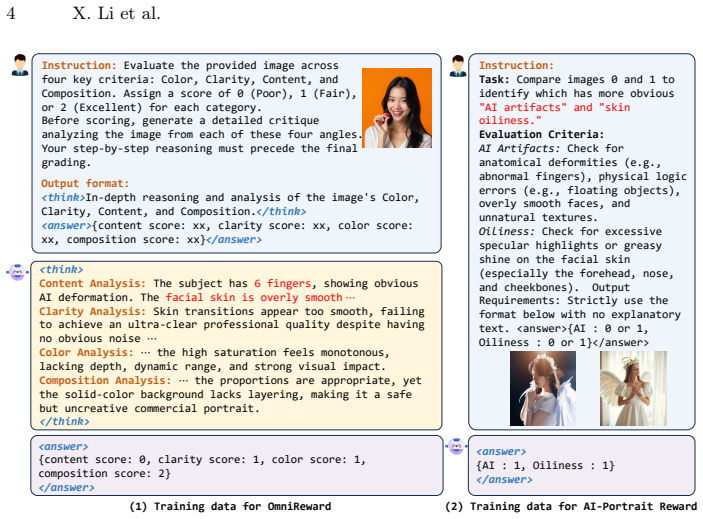
Task: Click the robot icon next to the think box
Action: click(x=17, y=272)
